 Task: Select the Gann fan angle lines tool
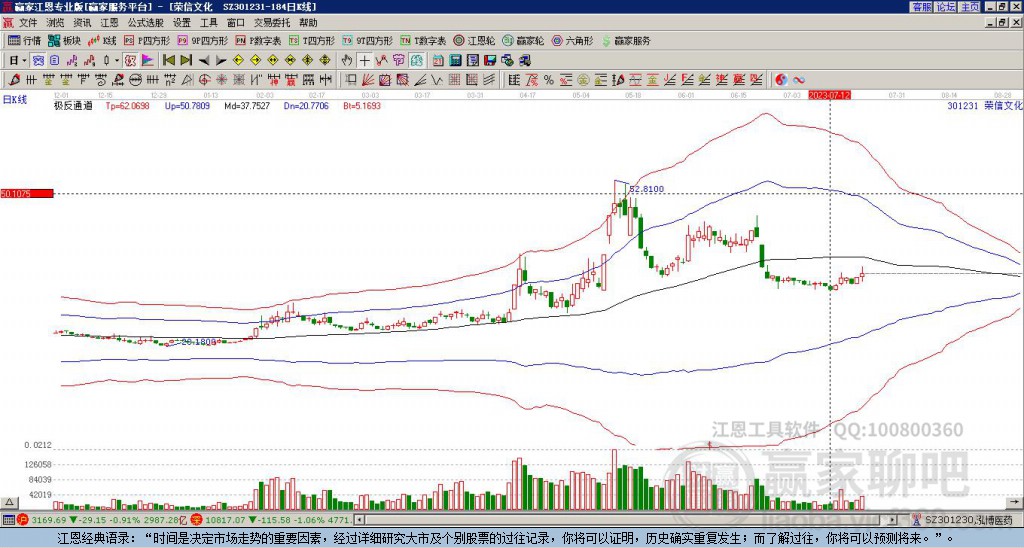368,80
